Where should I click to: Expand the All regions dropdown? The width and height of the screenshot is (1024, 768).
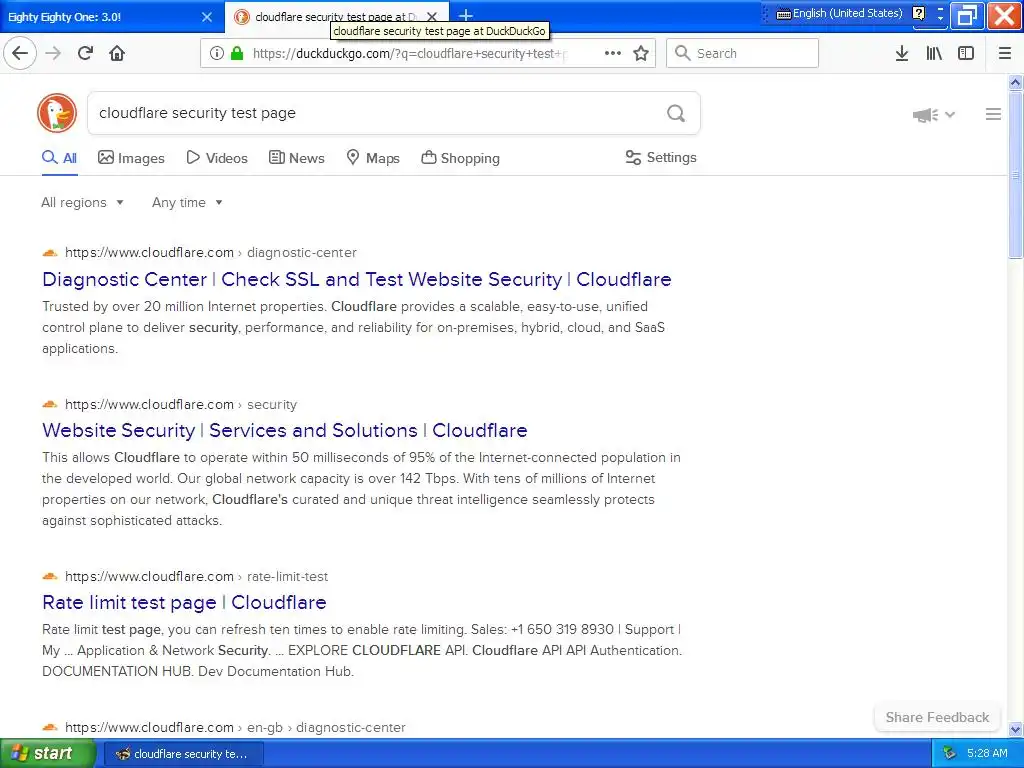82,202
